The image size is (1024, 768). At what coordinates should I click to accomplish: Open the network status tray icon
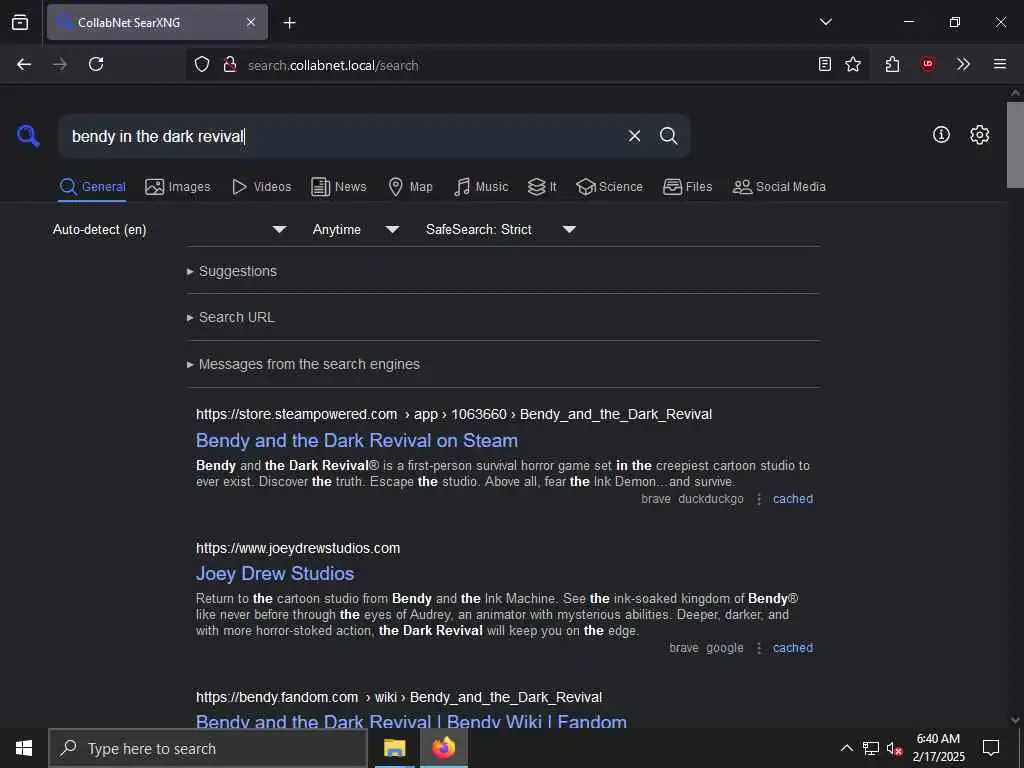point(871,748)
